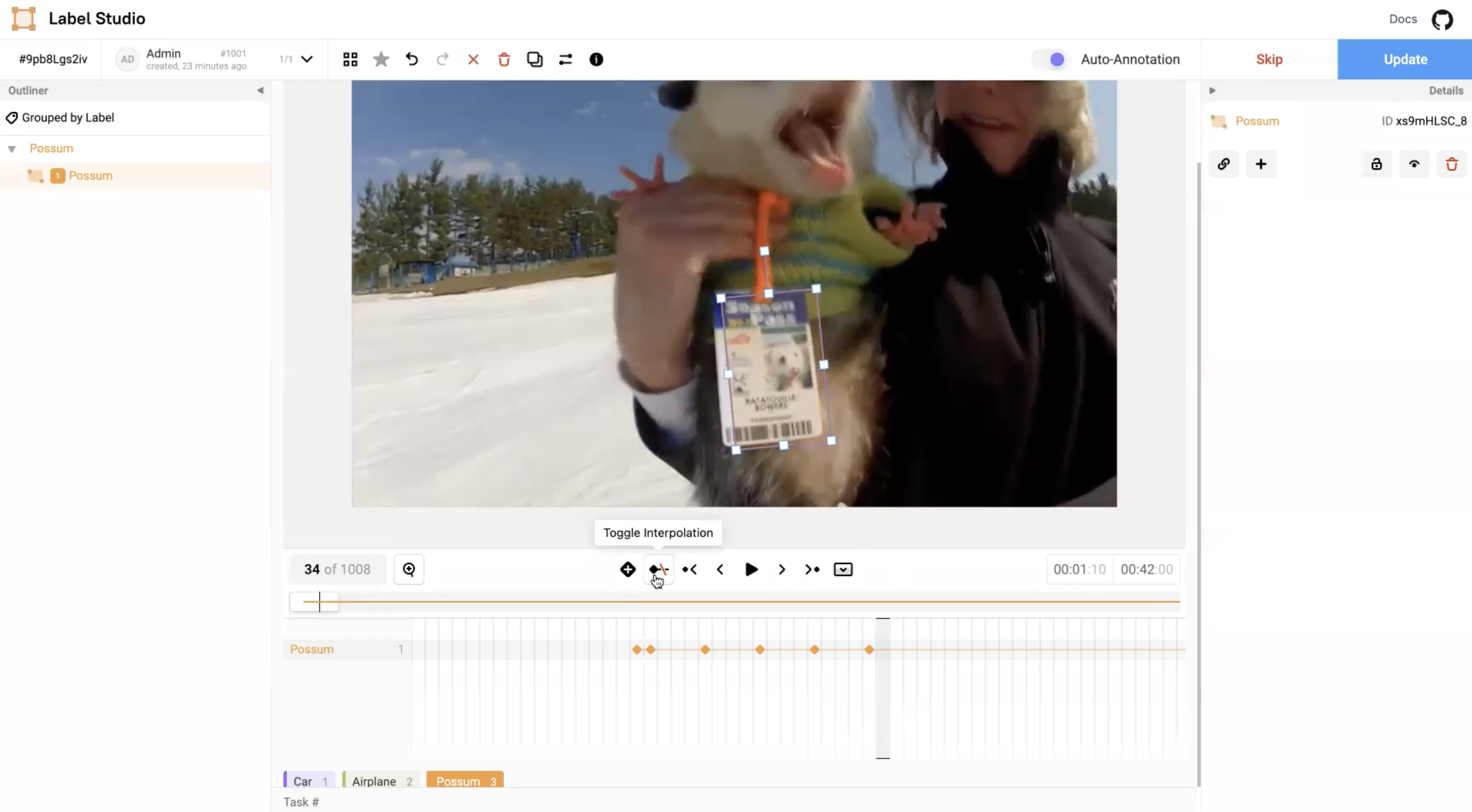Viewport: 1472px width, 812px height.
Task: Toggle region visibility eye icon
Action: [x=1414, y=165]
